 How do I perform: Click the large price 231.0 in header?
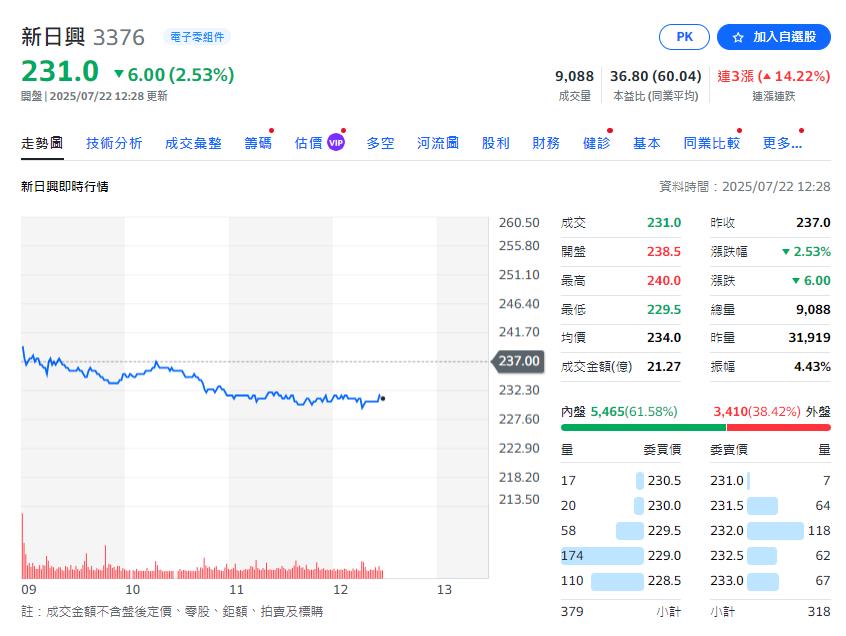[x=60, y=71]
